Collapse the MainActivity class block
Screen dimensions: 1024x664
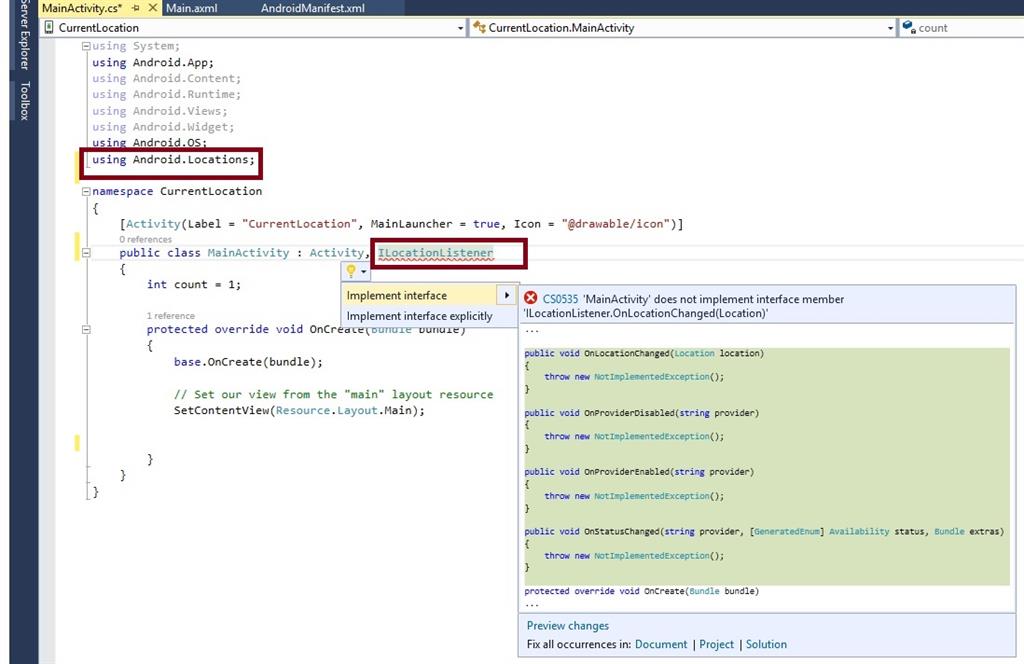(x=86, y=253)
